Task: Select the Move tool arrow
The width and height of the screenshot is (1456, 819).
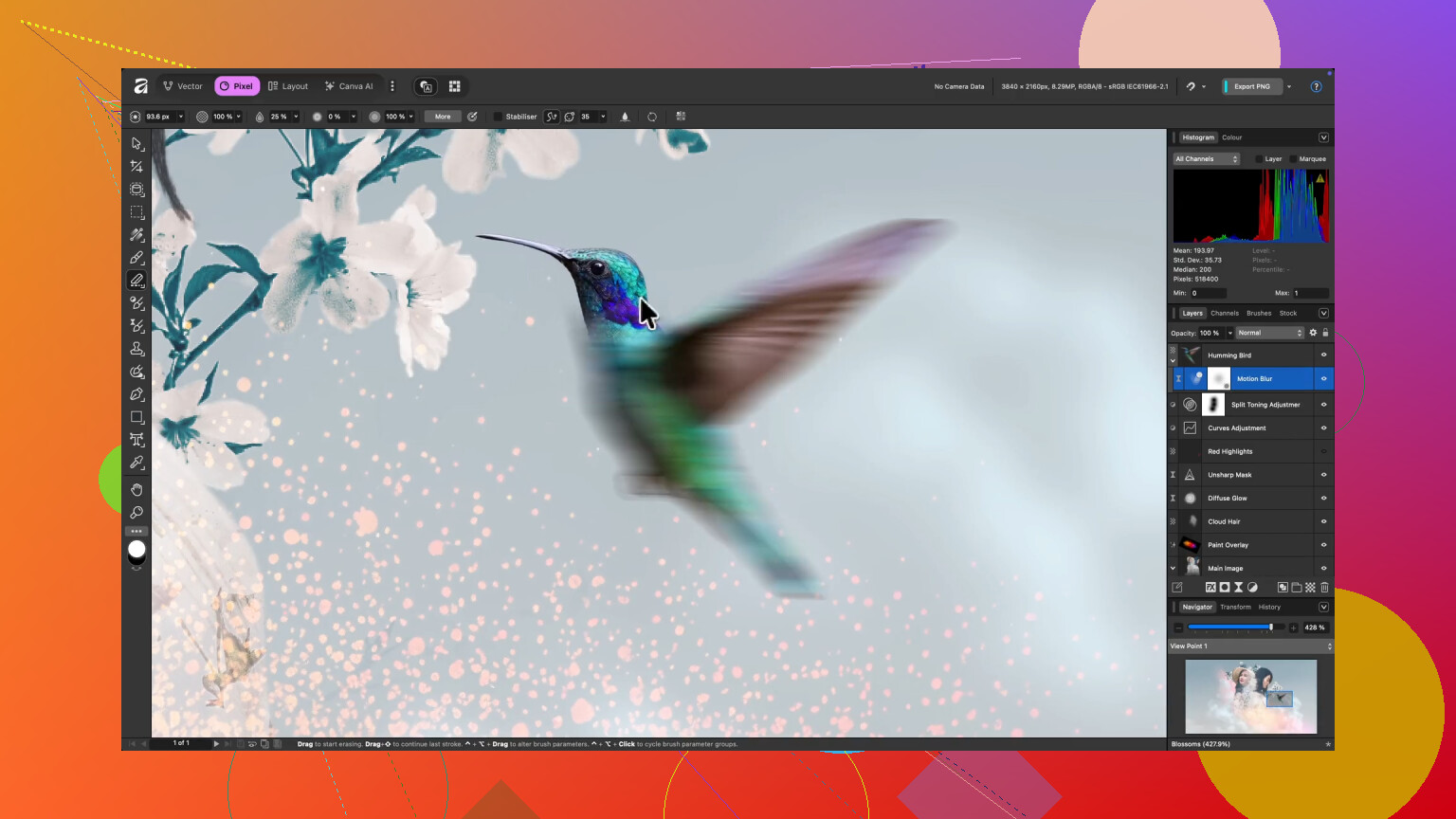Action: click(x=136, y=144)
